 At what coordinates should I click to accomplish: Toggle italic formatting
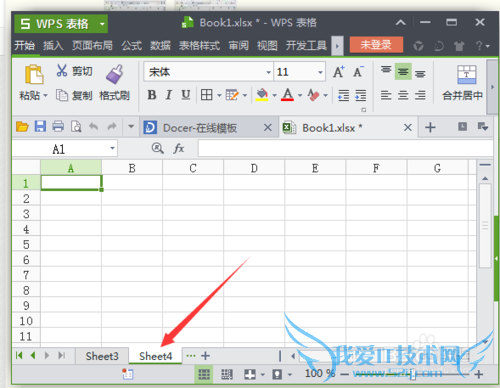(x=169, y=95)
